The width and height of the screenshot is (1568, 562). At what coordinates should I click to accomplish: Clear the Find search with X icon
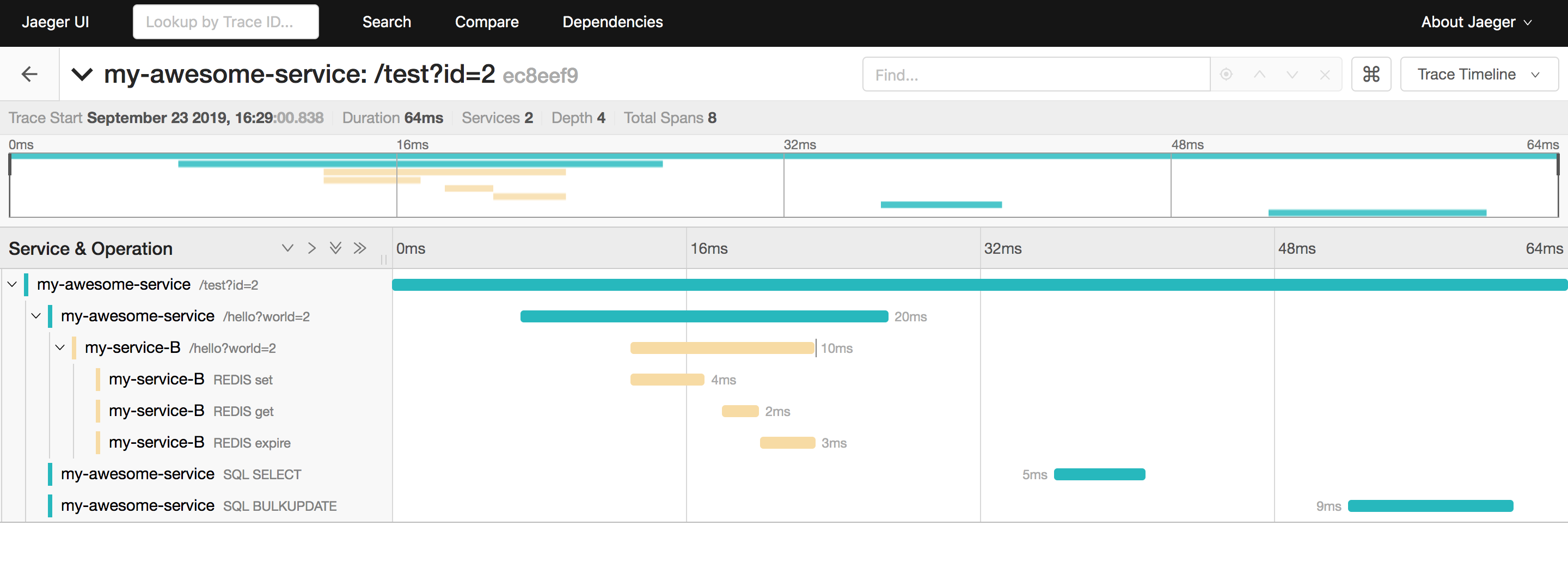(1325, 74)
